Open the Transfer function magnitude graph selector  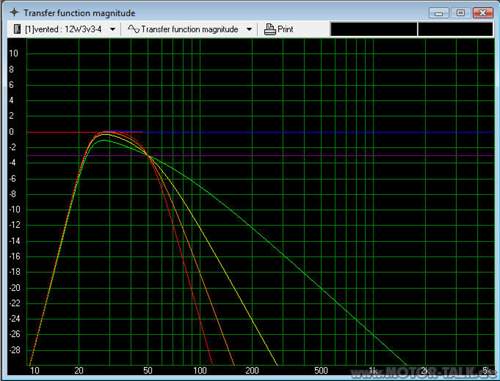tap(190, 29)
